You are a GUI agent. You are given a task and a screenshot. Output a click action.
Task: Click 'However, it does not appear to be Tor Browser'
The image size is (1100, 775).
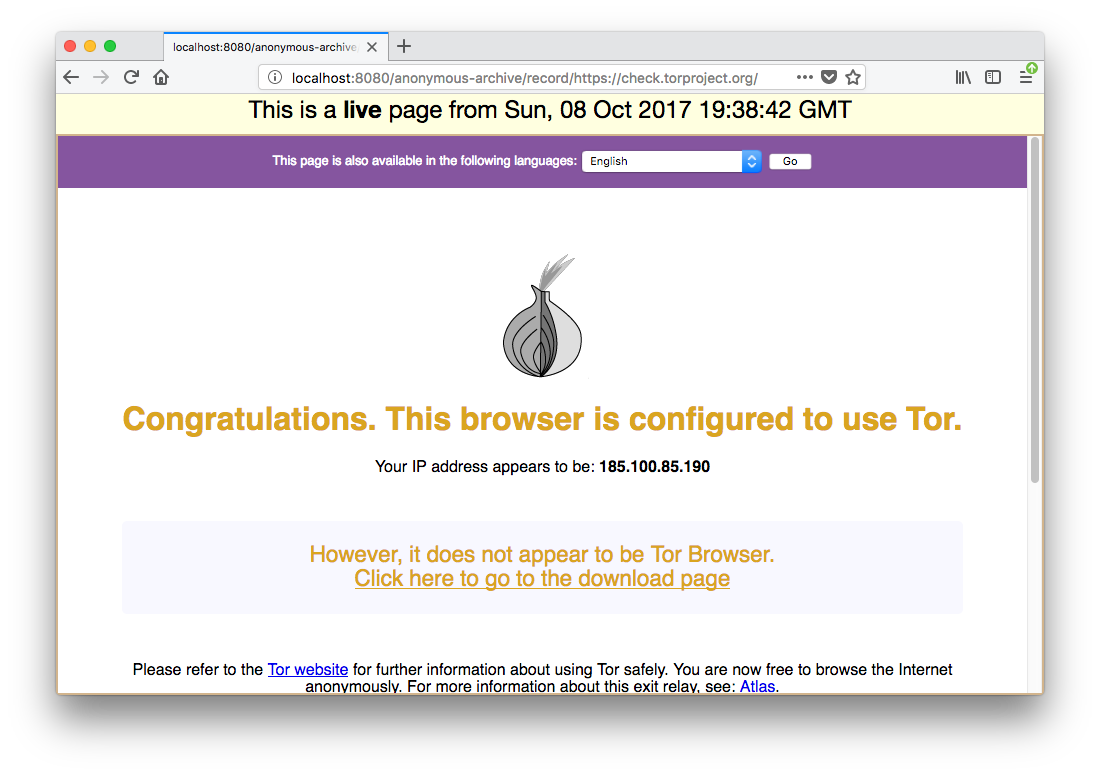click(x=542, y=554)
